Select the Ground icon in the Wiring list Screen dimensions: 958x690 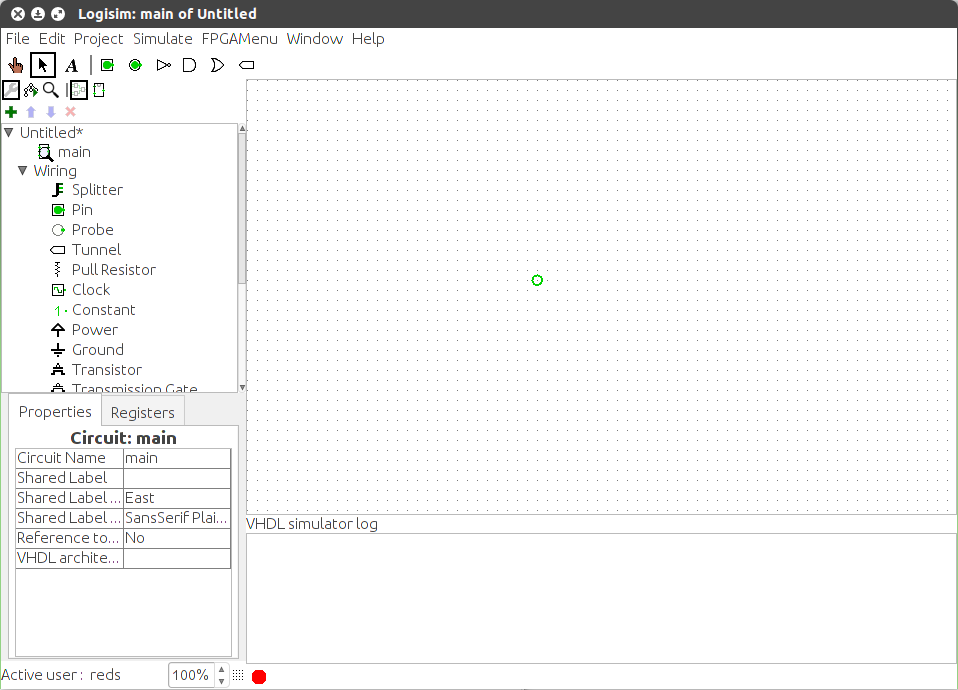click(58, 350)
